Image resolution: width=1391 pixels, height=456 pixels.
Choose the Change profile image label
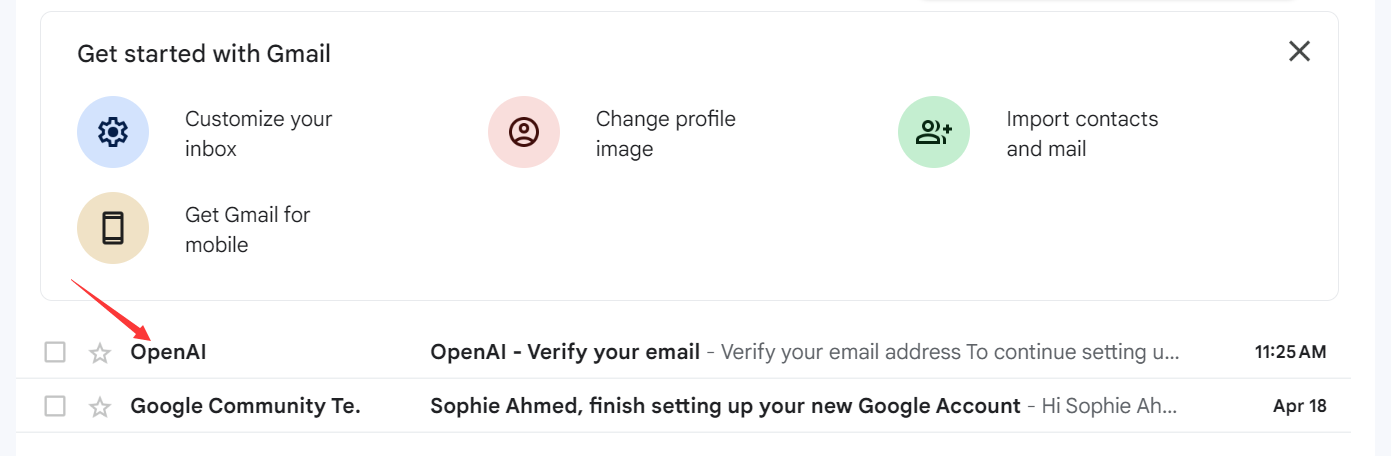click(665, 134)
